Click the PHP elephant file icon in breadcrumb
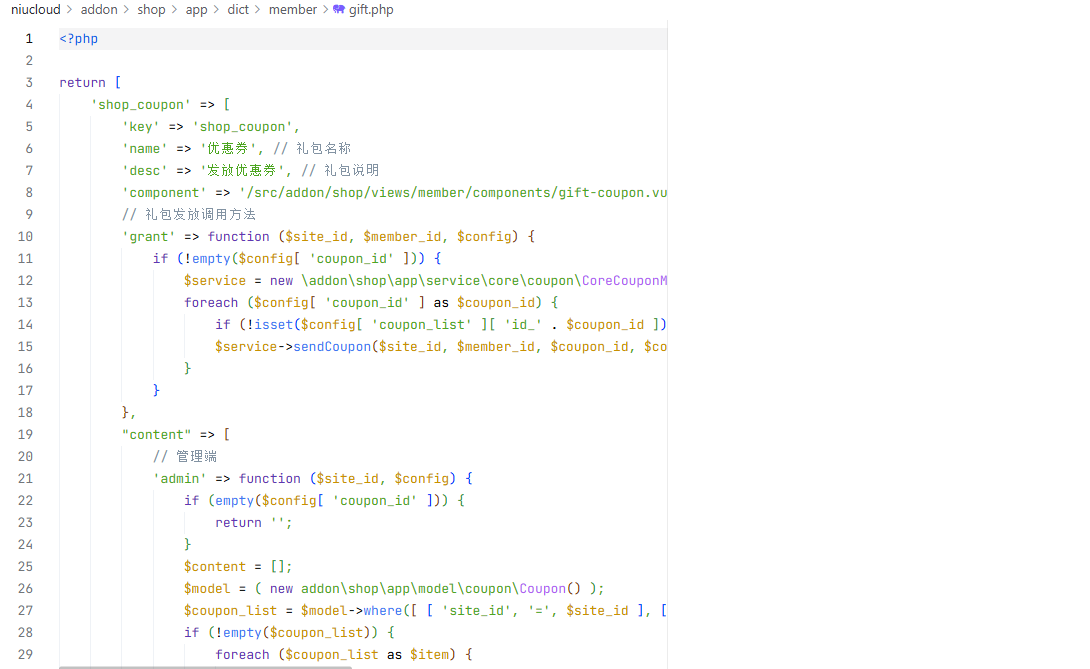The height and width of the screenshot is (669, 1090). (x=339, y=10)
